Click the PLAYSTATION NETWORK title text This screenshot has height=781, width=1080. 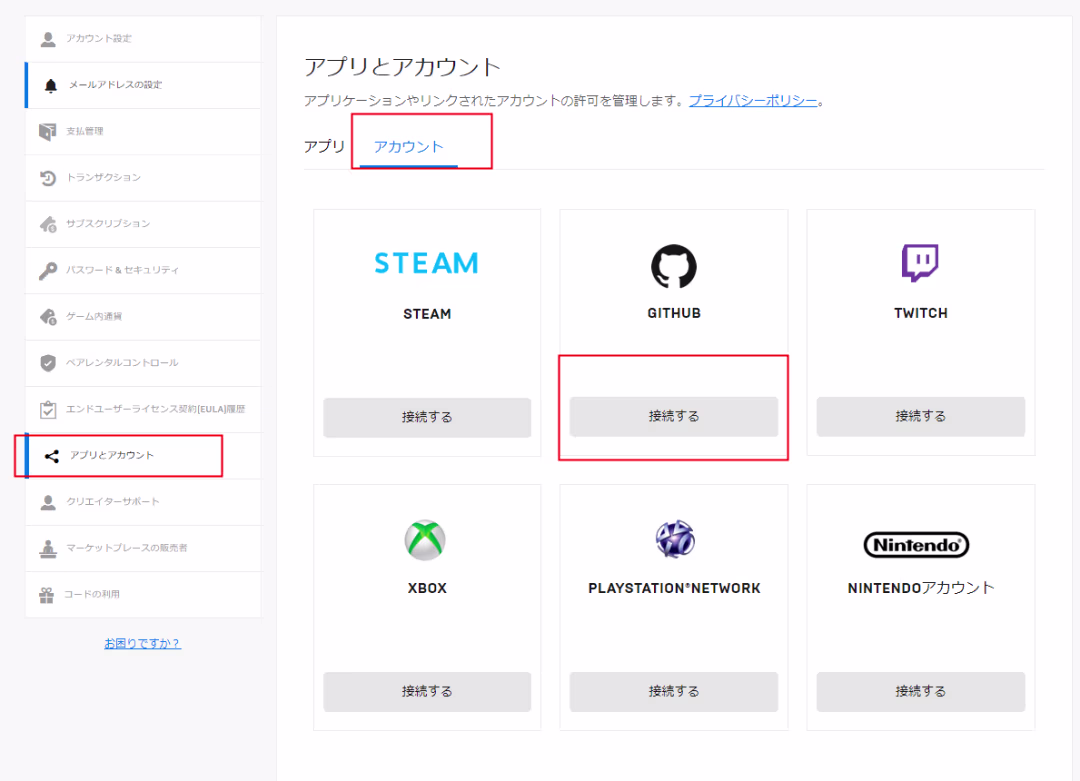point(674,588)
